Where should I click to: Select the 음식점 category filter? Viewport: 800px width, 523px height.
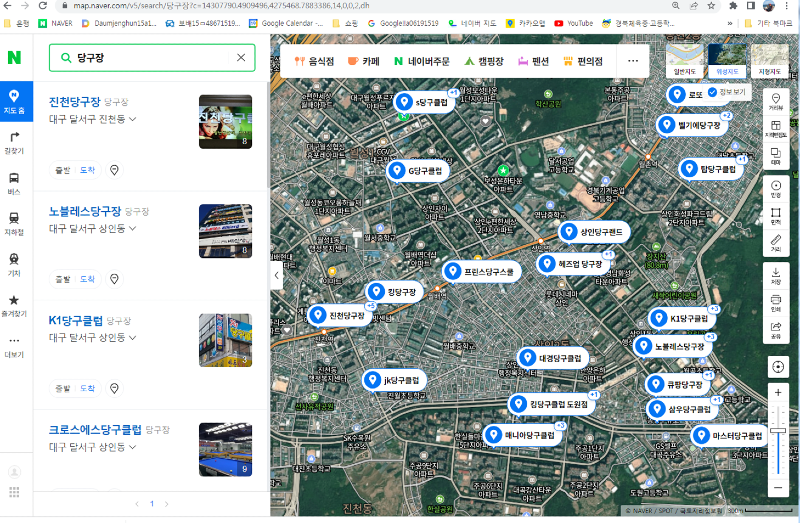(x=314, y=61)
